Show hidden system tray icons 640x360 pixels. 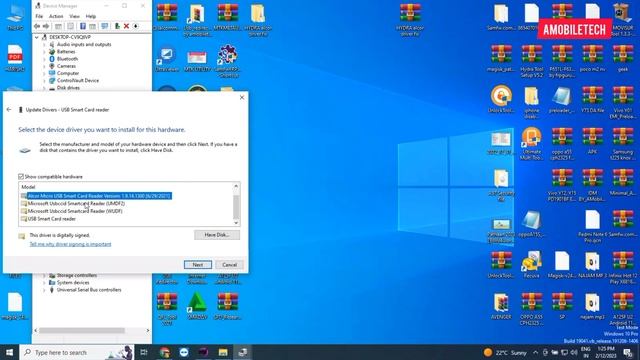coord(535,352)
